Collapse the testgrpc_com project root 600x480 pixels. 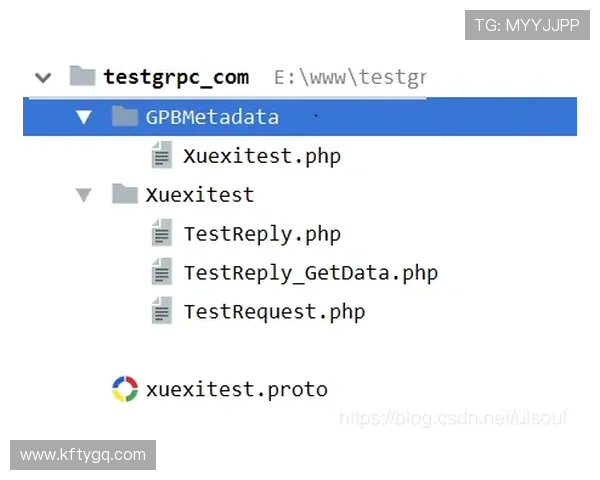point(42,77)
